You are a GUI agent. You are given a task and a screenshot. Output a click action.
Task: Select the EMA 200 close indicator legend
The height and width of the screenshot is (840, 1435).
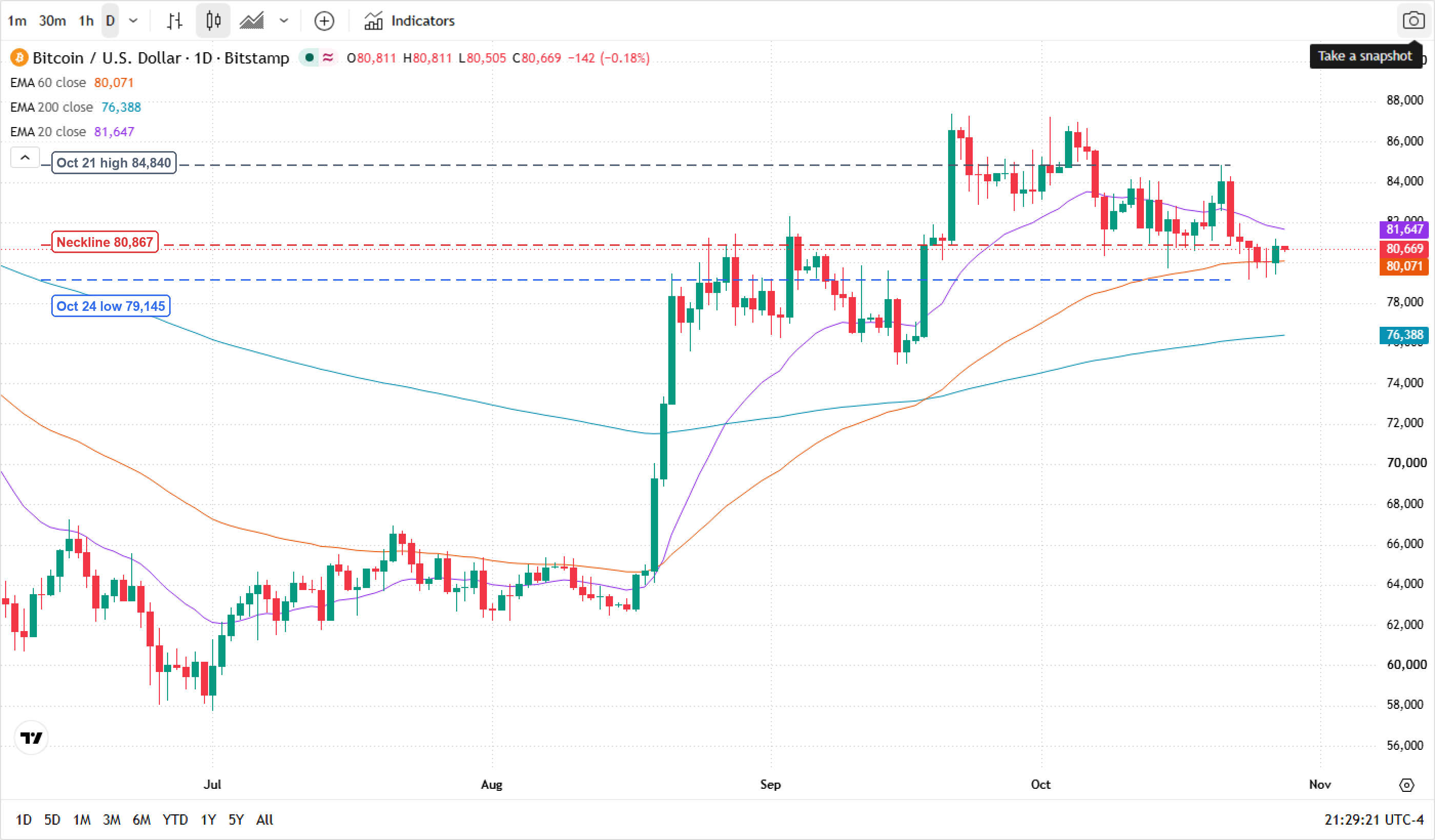(75, 107)
